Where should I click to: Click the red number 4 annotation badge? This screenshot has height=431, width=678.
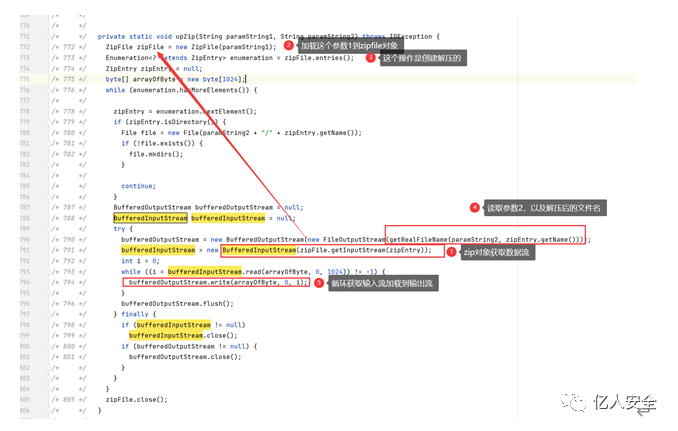tap(474, 208)
